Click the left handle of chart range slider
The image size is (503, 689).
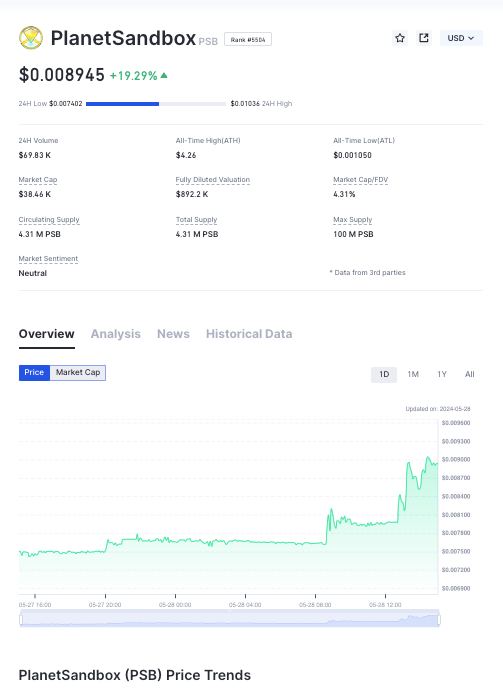[x=21, y=620]
